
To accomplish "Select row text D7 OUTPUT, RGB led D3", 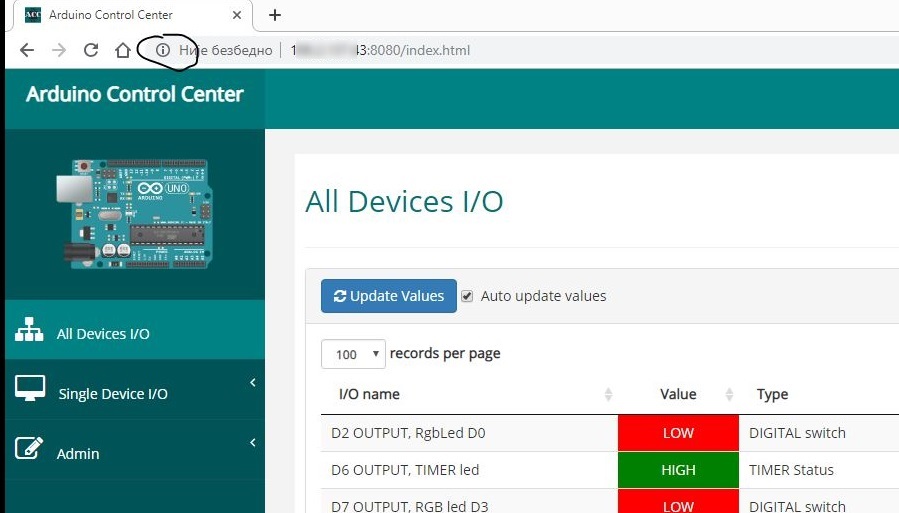I will (x=410, y=506).
